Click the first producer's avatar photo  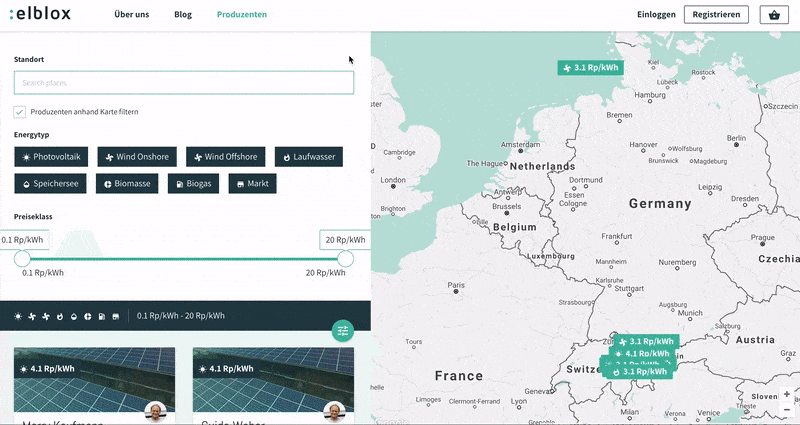point(156,412)
